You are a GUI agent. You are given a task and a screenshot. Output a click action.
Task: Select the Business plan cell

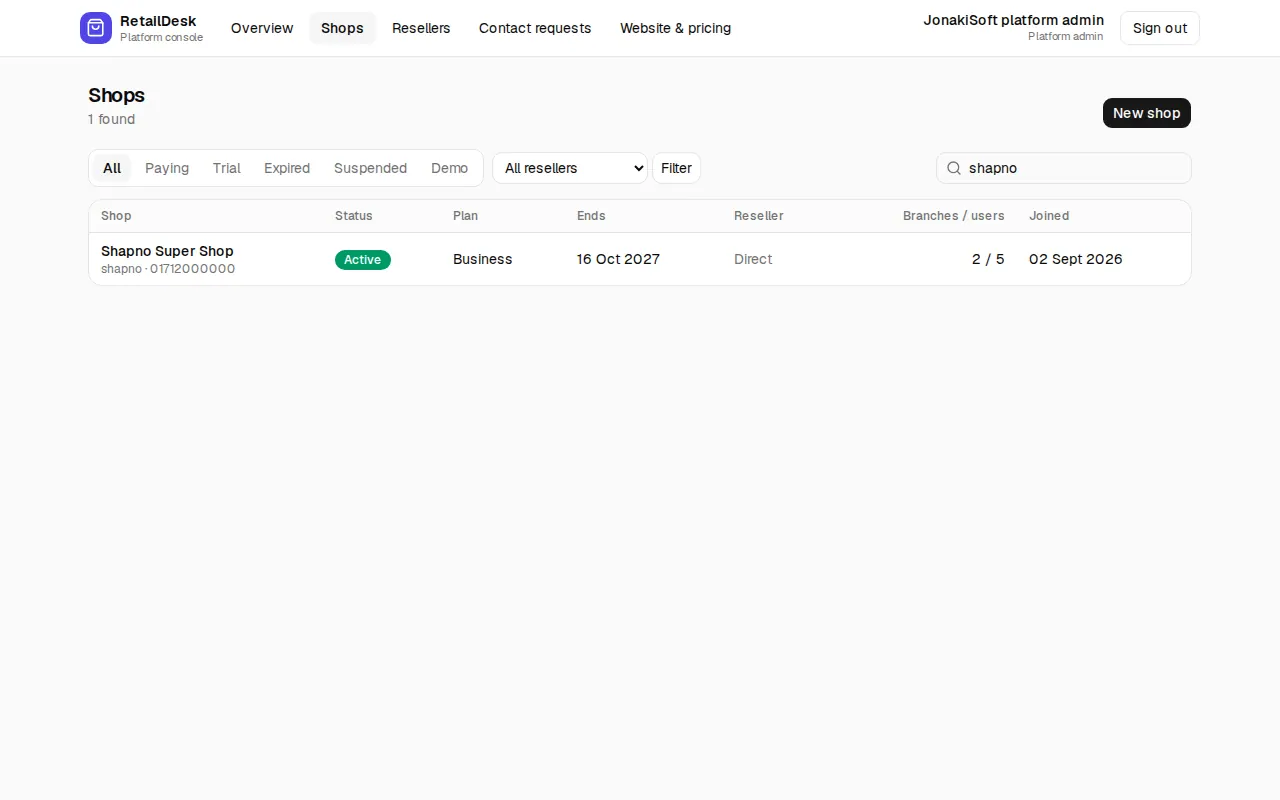[482, 259]
